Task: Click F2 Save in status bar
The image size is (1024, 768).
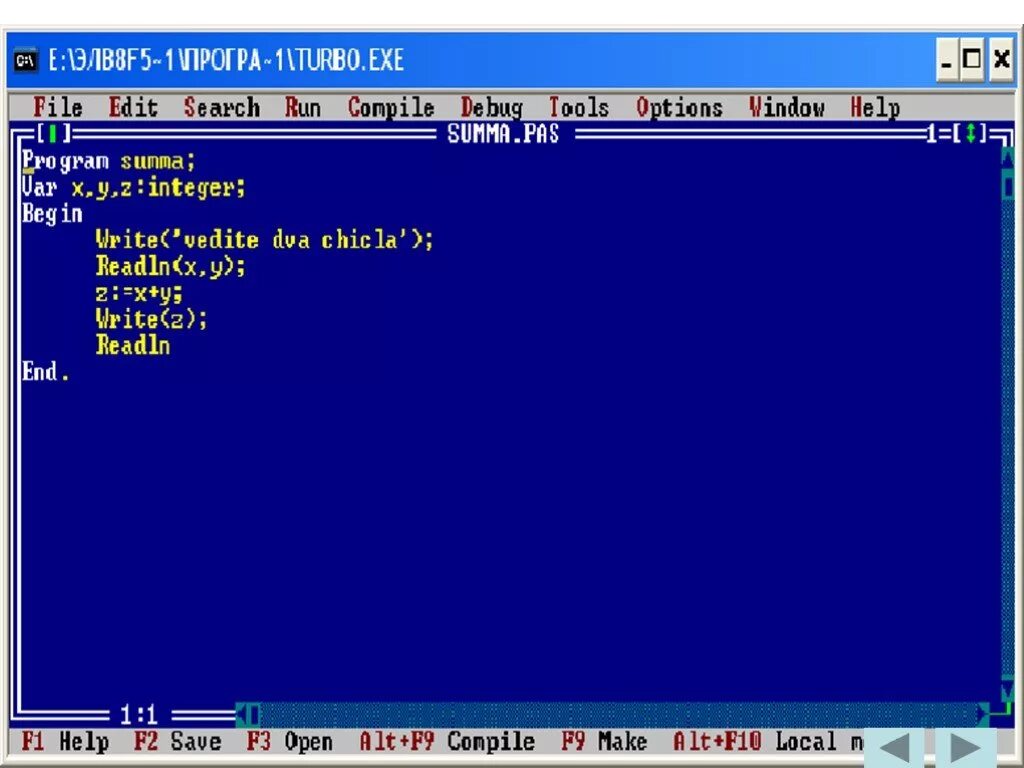Action: click(x=177, y=742)
